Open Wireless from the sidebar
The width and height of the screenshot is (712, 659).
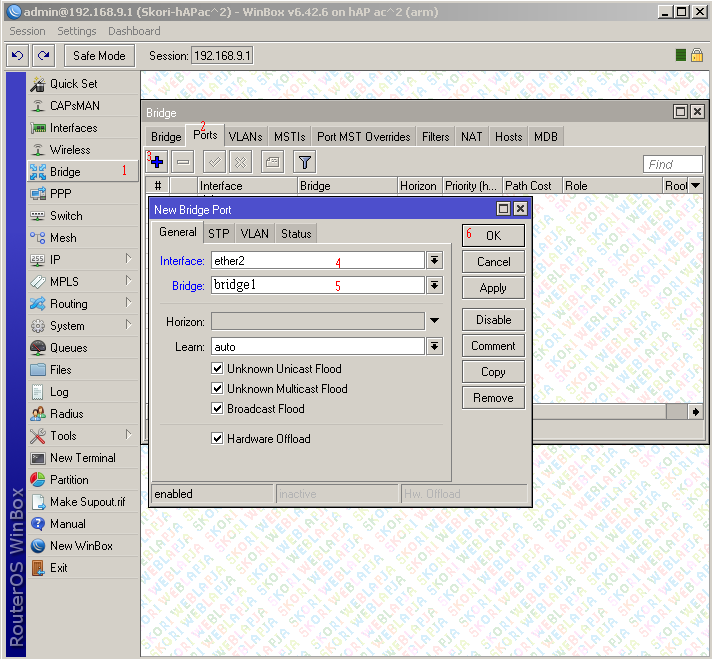[70, 150]
